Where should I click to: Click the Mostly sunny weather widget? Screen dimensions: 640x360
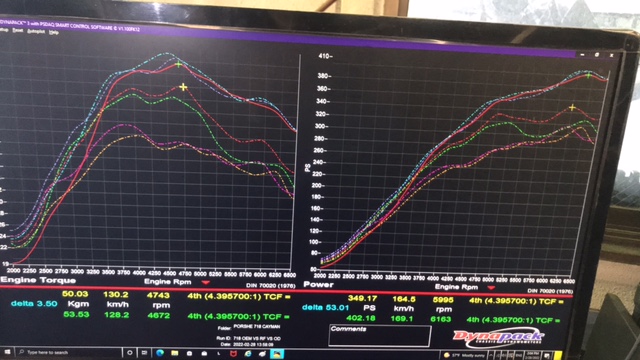(x=464, y=356)
